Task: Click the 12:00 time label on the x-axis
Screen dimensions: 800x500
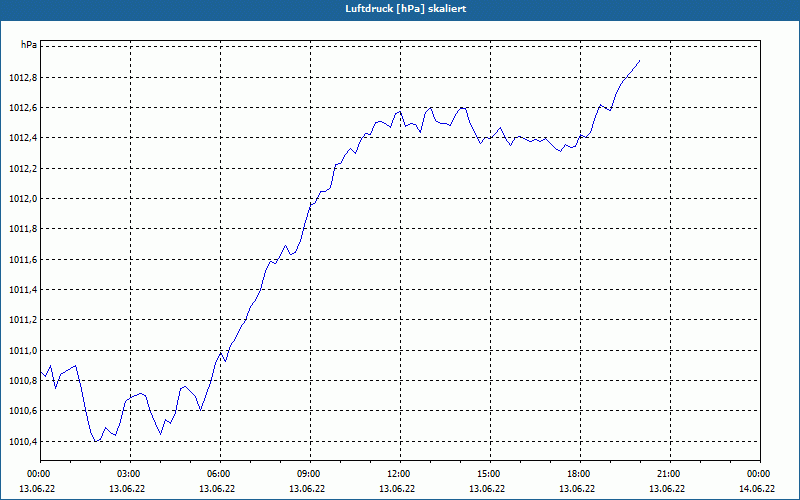Action: pos(400,474)
